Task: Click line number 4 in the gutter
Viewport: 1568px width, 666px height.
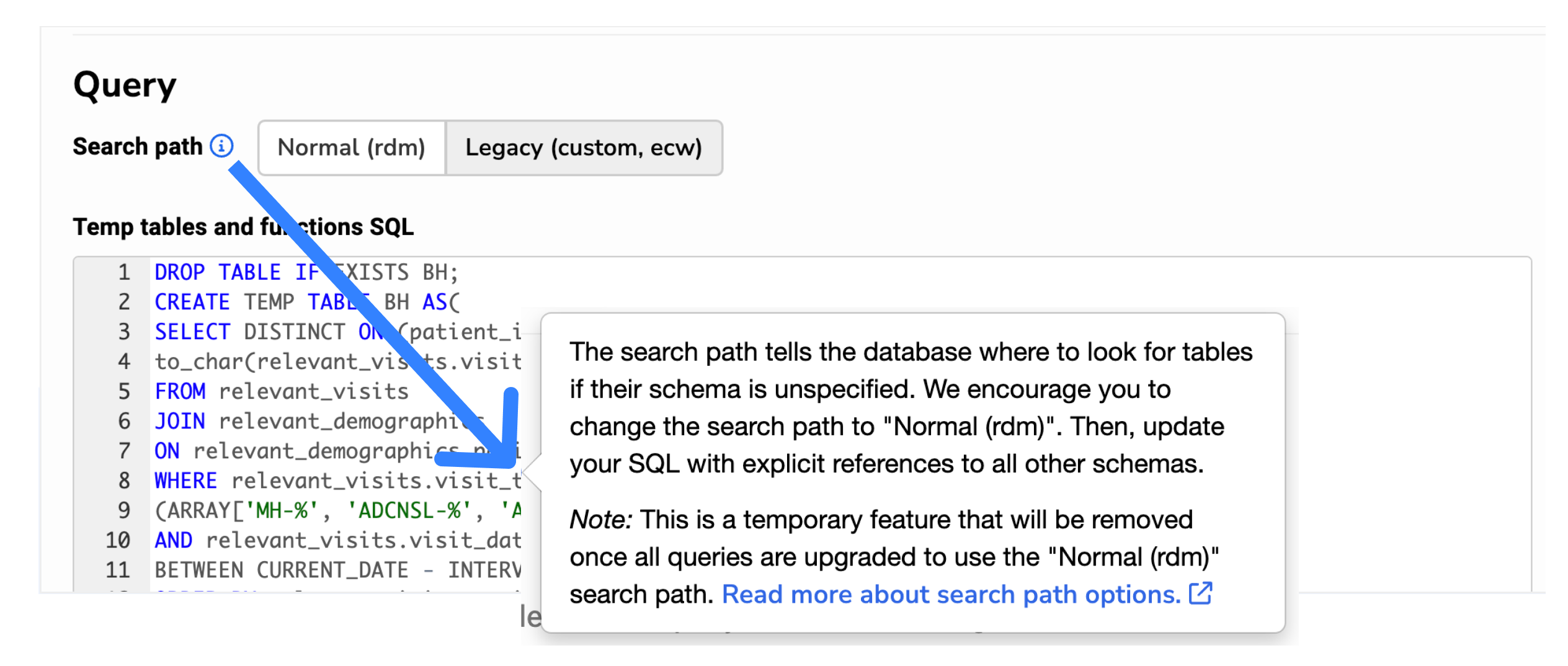Action: point(124,362)
